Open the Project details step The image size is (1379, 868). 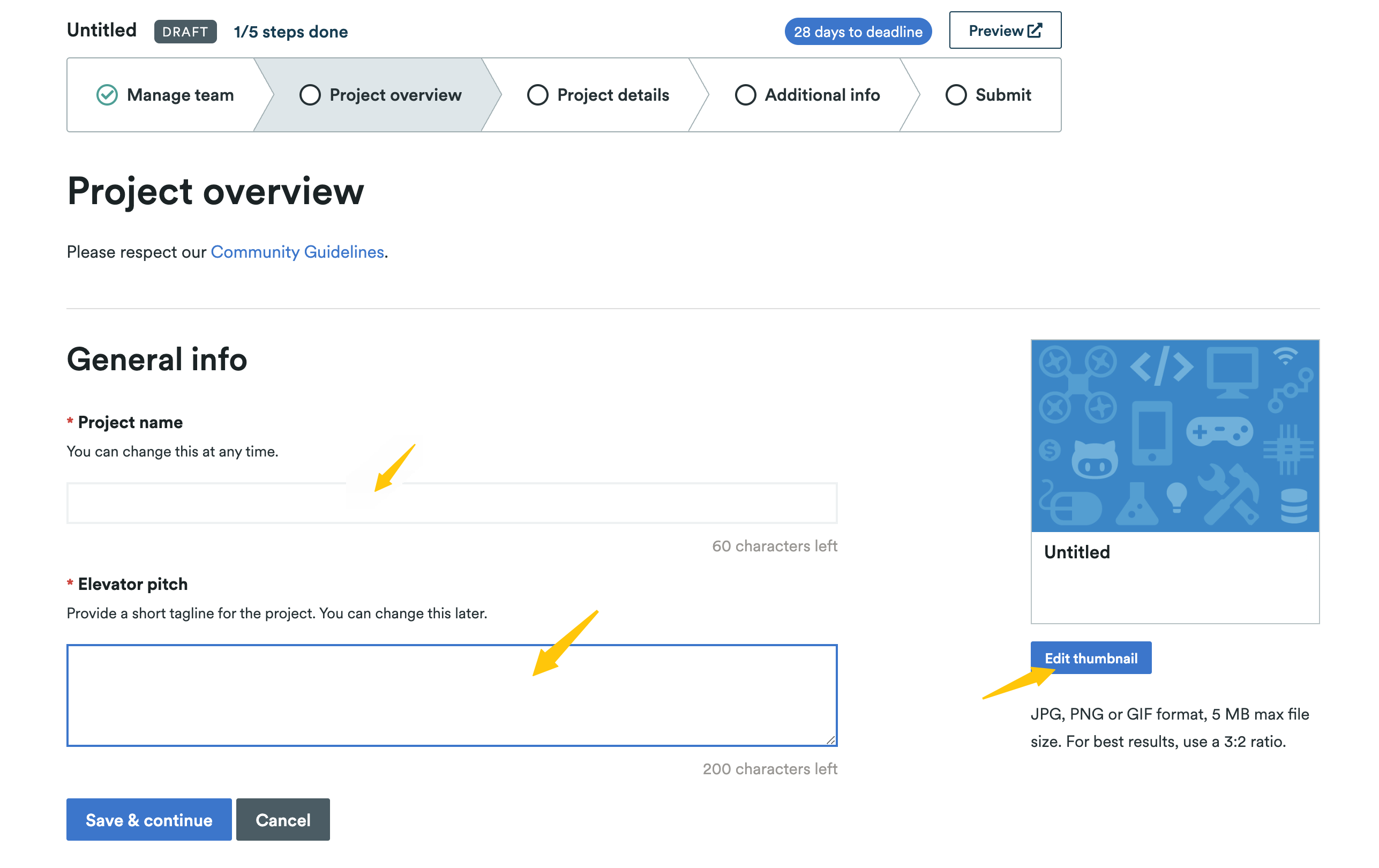[x=612, y=94]
